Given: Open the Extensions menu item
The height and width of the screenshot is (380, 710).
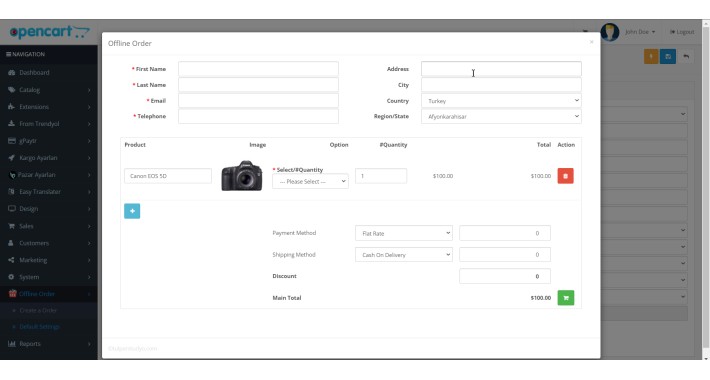Looking at the screenshot, I should (48, 107).
